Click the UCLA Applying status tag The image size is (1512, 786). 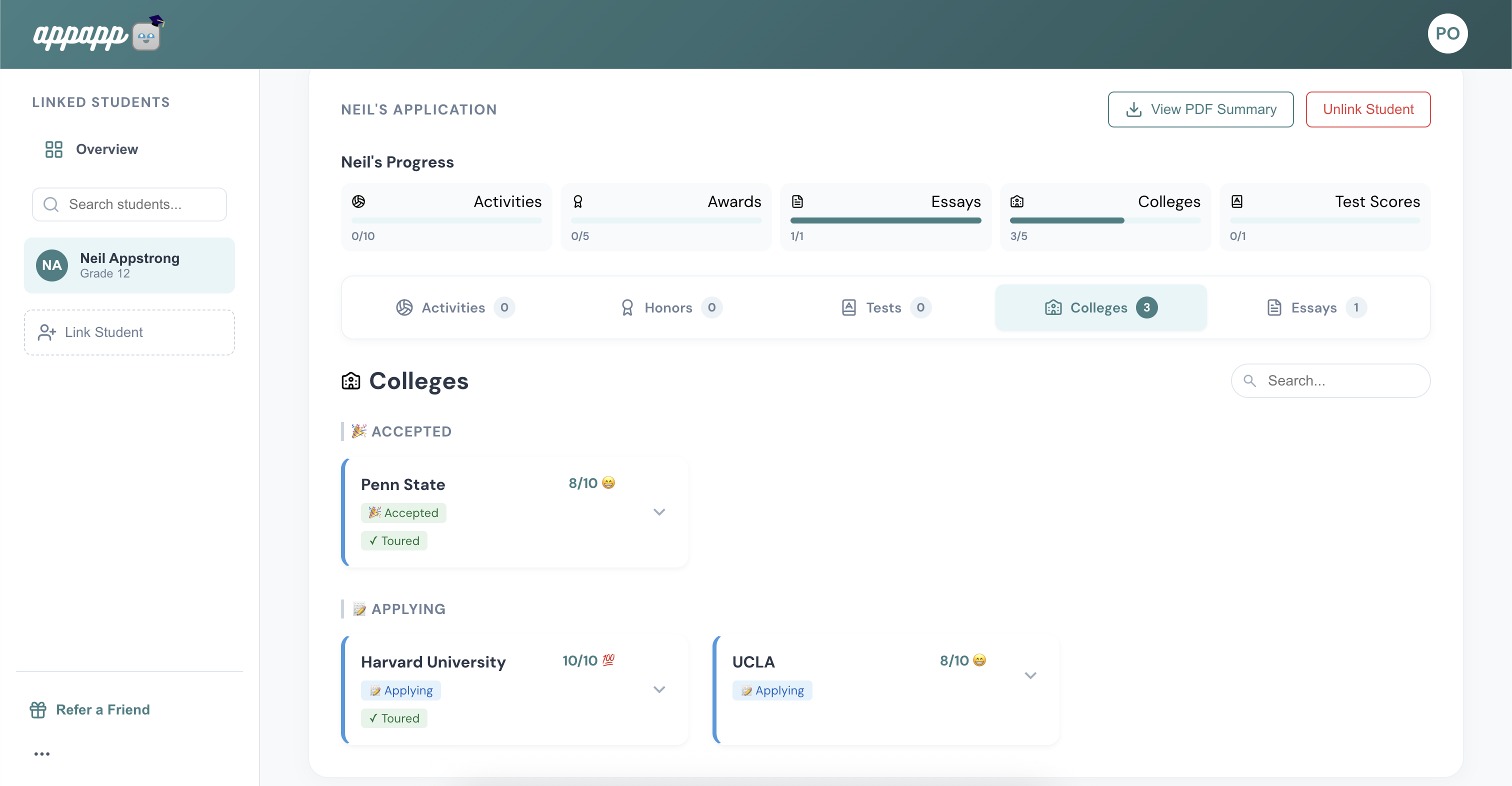tap(772, 690)
